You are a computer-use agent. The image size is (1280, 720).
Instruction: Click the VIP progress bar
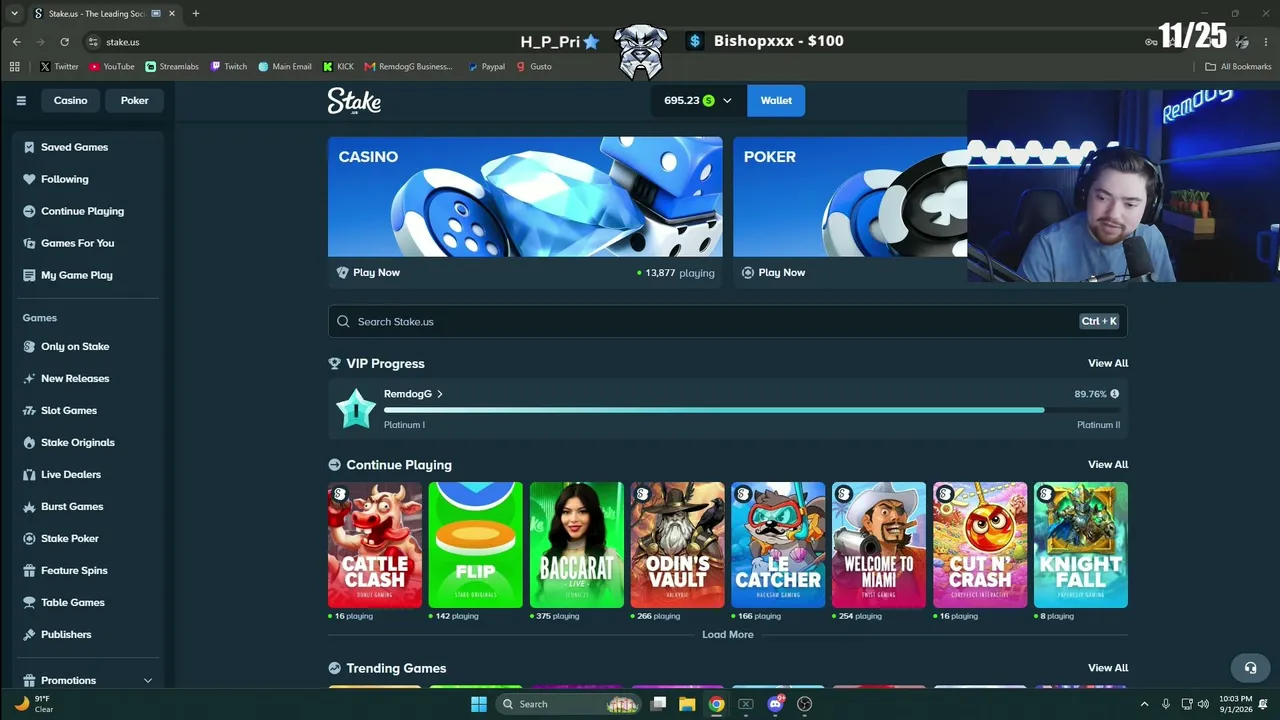coord(752,410)
